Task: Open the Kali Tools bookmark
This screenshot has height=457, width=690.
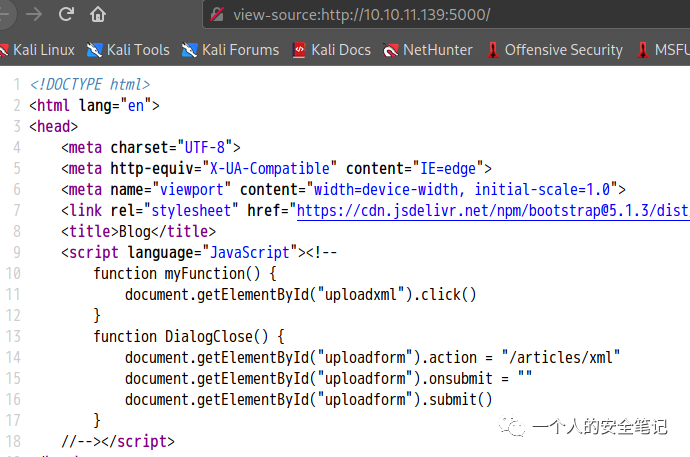Action: (x=128, y=50)
